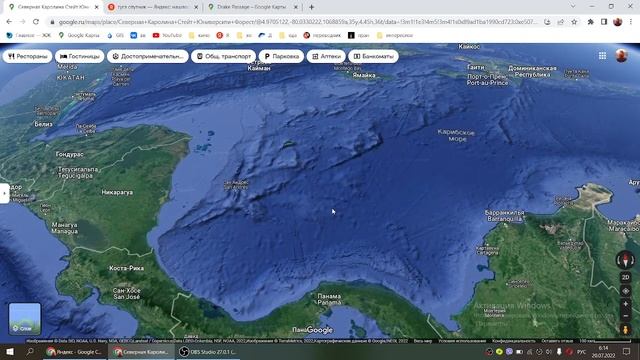Click the Весь мир footer link
640x360 pixels.
coord(423,341)
